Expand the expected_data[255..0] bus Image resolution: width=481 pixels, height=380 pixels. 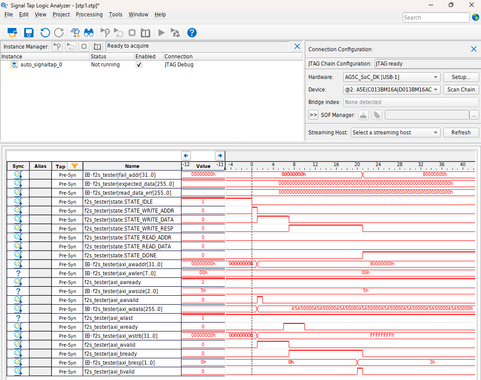(x=87, y=184)
